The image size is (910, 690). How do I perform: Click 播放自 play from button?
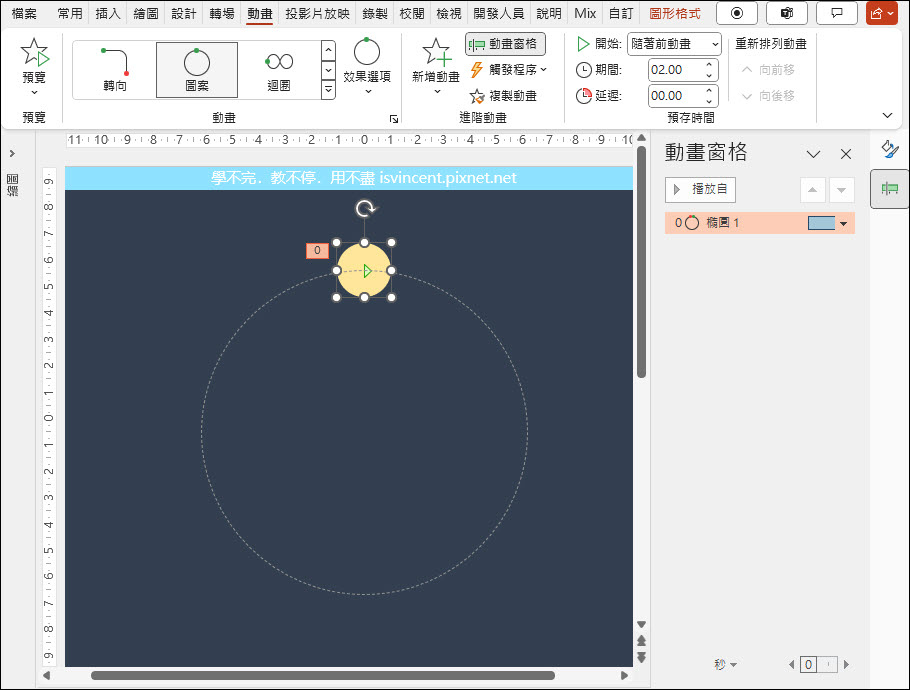coord(700,190)
